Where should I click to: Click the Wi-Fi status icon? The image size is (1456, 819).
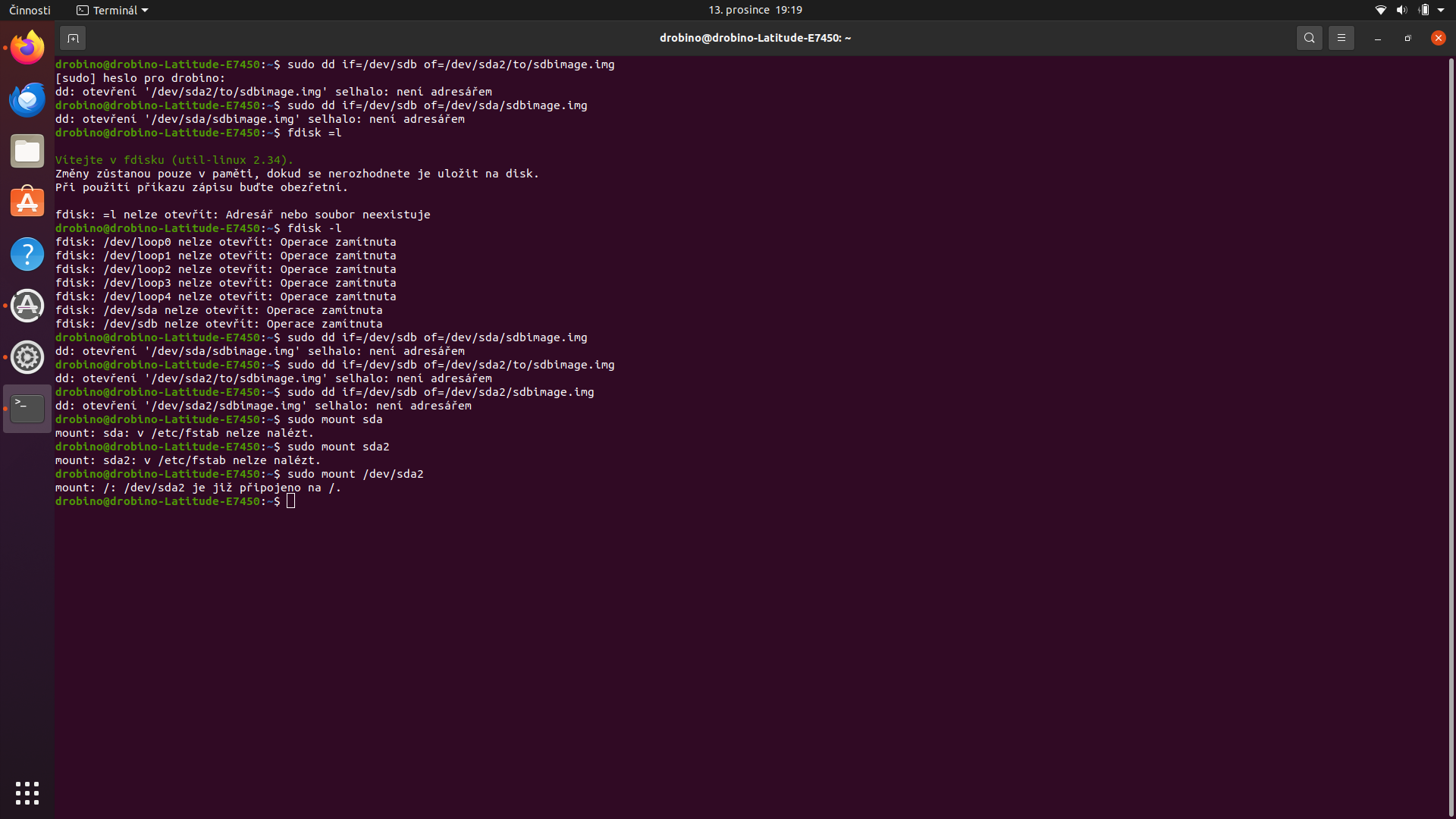coord(1380,10)
